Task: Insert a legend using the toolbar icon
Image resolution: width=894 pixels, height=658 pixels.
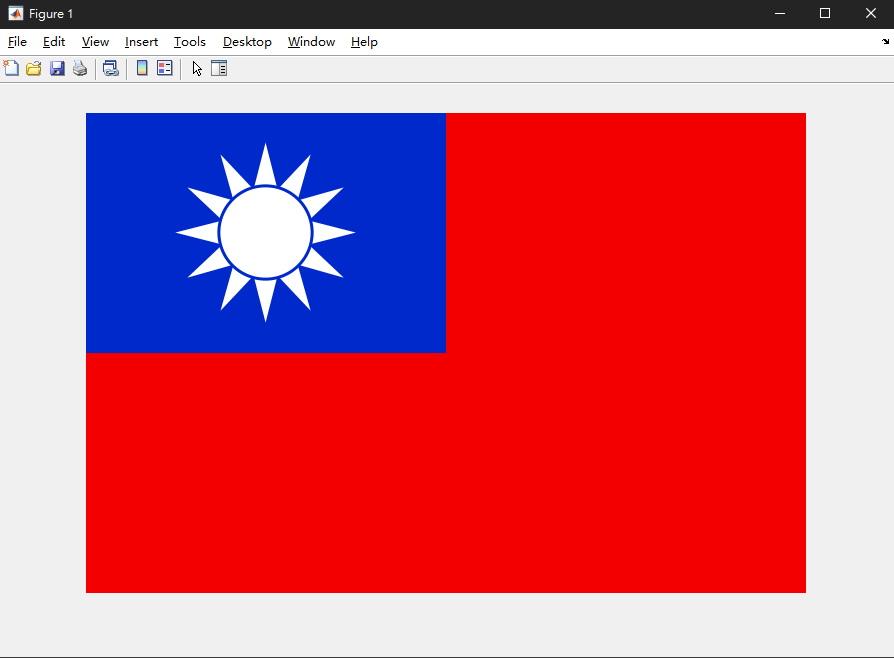Action: pyautogui.click(x=165, y=68)
